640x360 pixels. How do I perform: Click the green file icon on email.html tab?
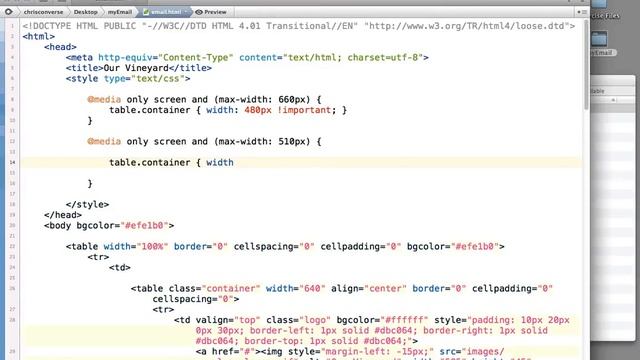click(x=146, y=12)
